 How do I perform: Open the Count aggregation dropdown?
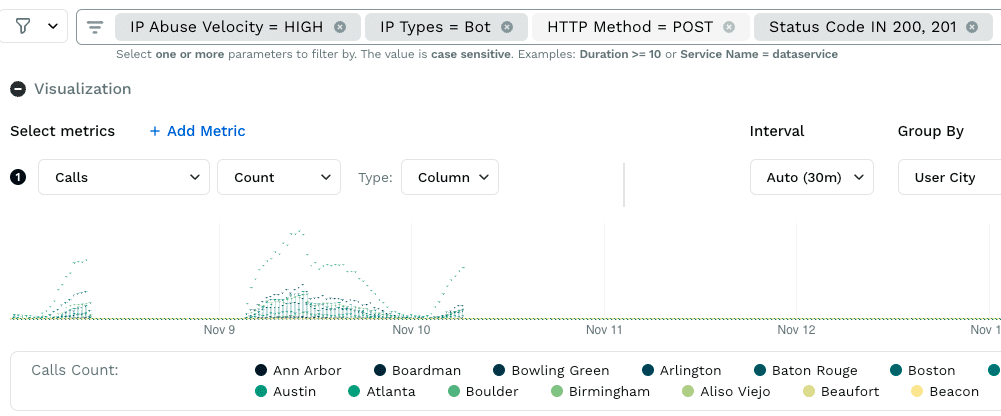[278, 178]
